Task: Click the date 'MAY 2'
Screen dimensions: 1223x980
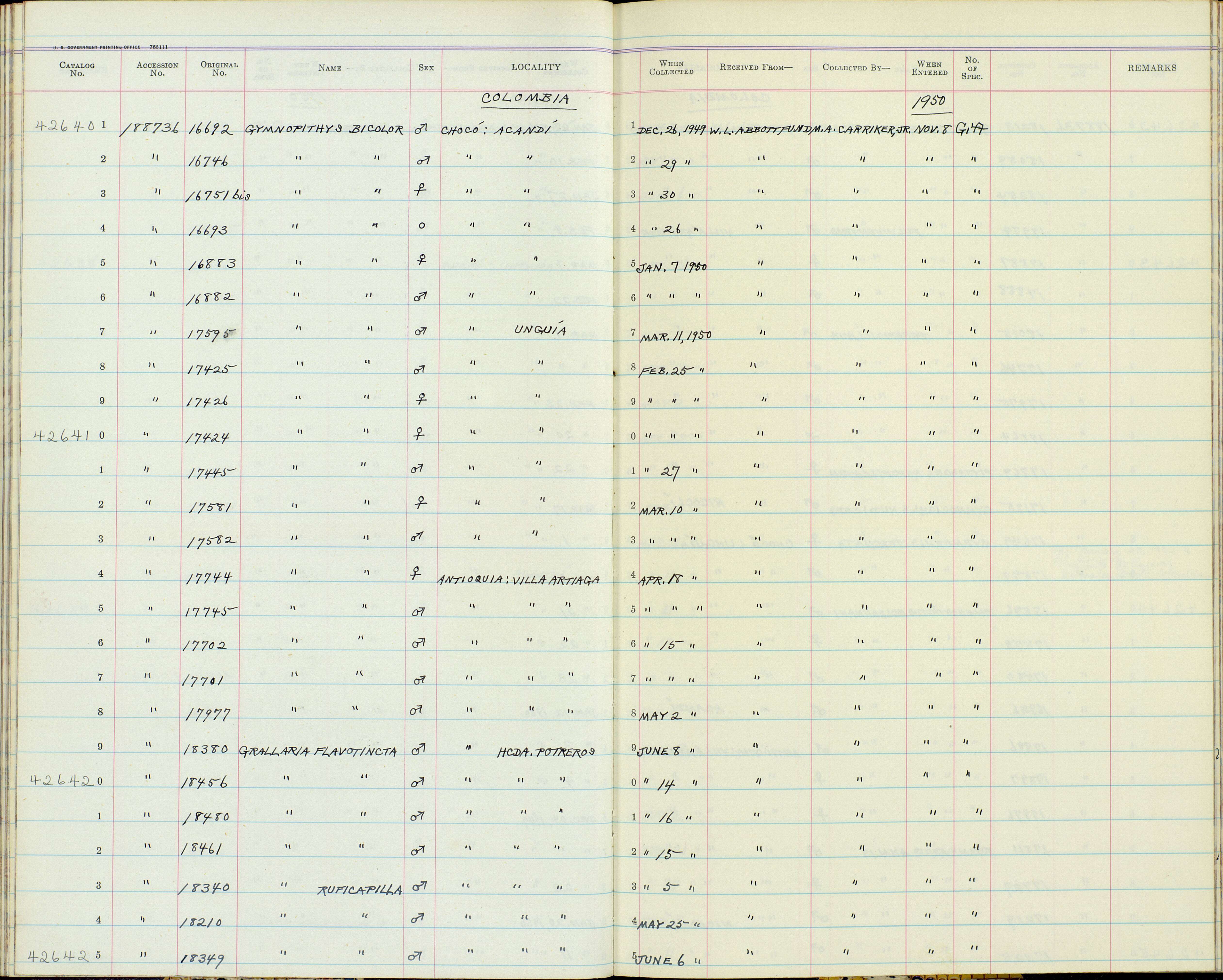Action: click(x=661, y=716)
